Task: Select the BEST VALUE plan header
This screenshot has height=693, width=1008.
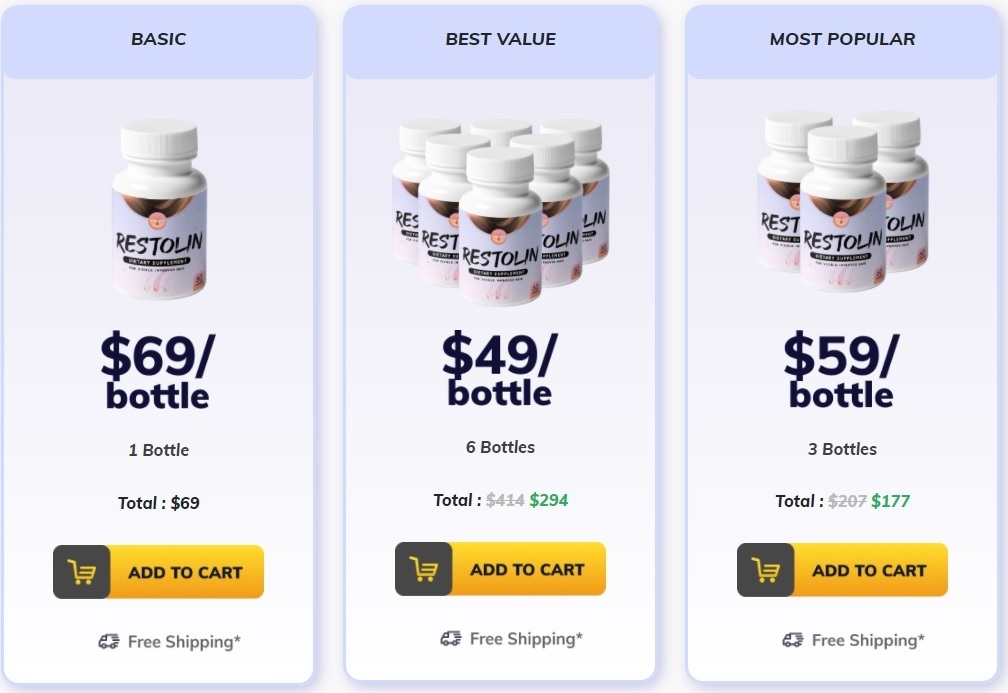Action: 501,39
